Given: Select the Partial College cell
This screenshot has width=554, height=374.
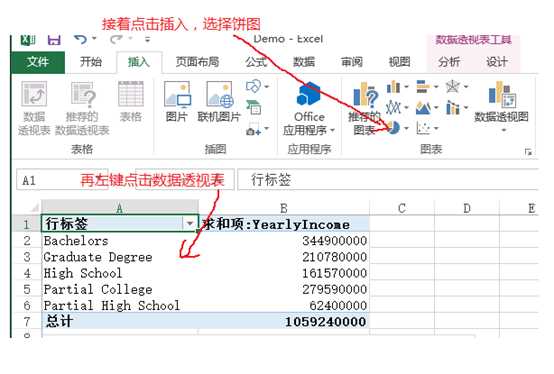Looking at the screenshot, I should pos(120,290).
